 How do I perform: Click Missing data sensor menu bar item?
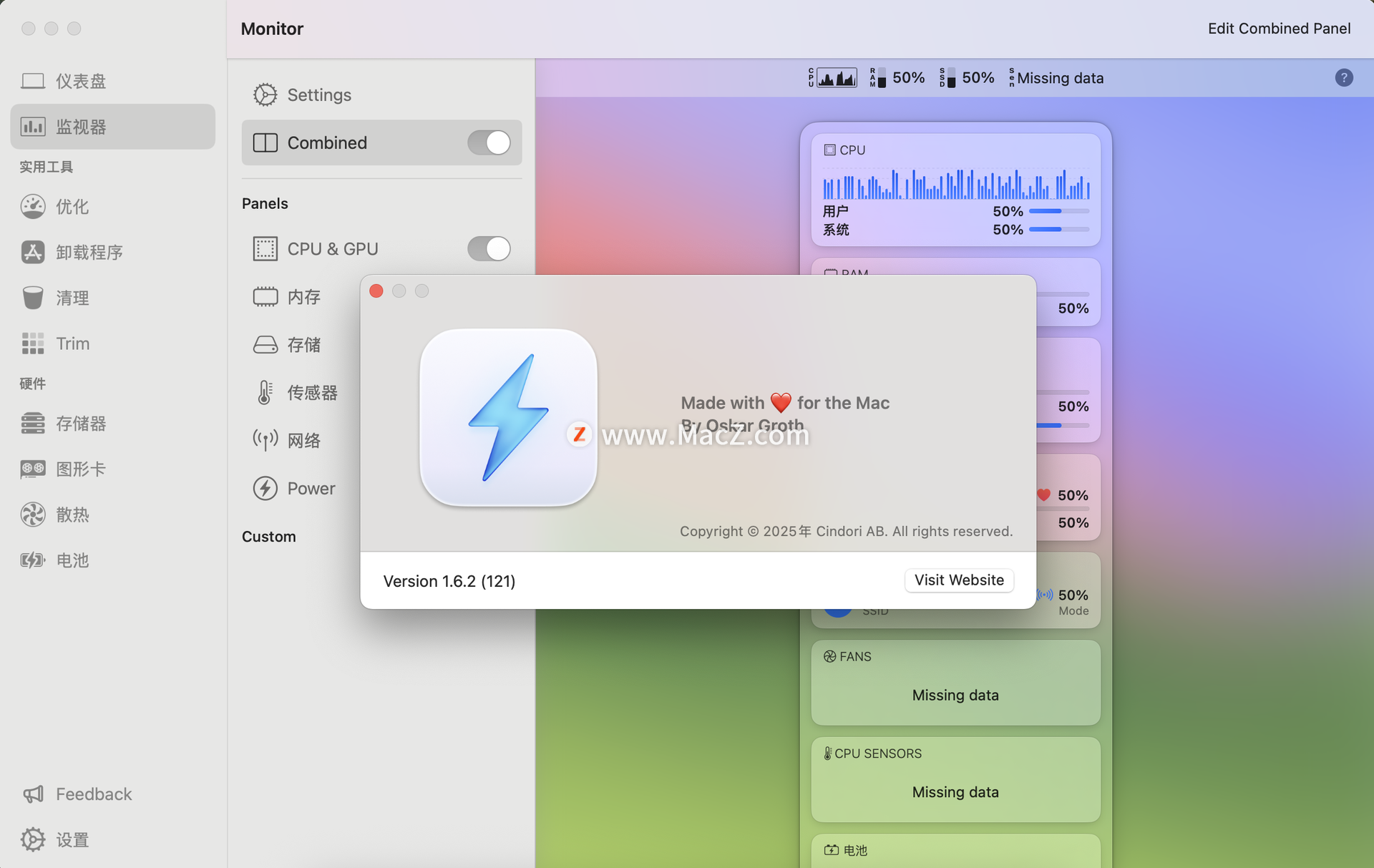click(x=1056, y=77)
